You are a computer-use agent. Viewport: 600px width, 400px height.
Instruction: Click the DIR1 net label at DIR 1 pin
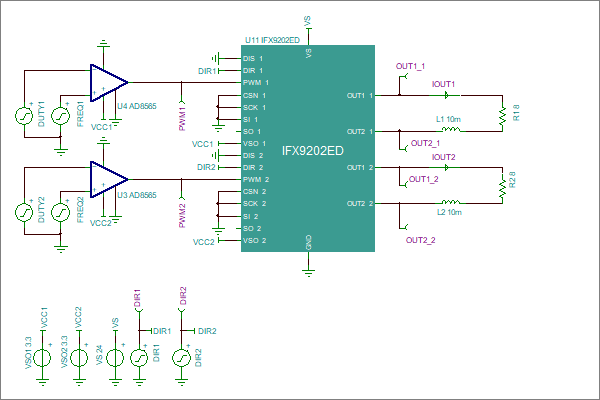pyautogui.click(x=207, y=71)
